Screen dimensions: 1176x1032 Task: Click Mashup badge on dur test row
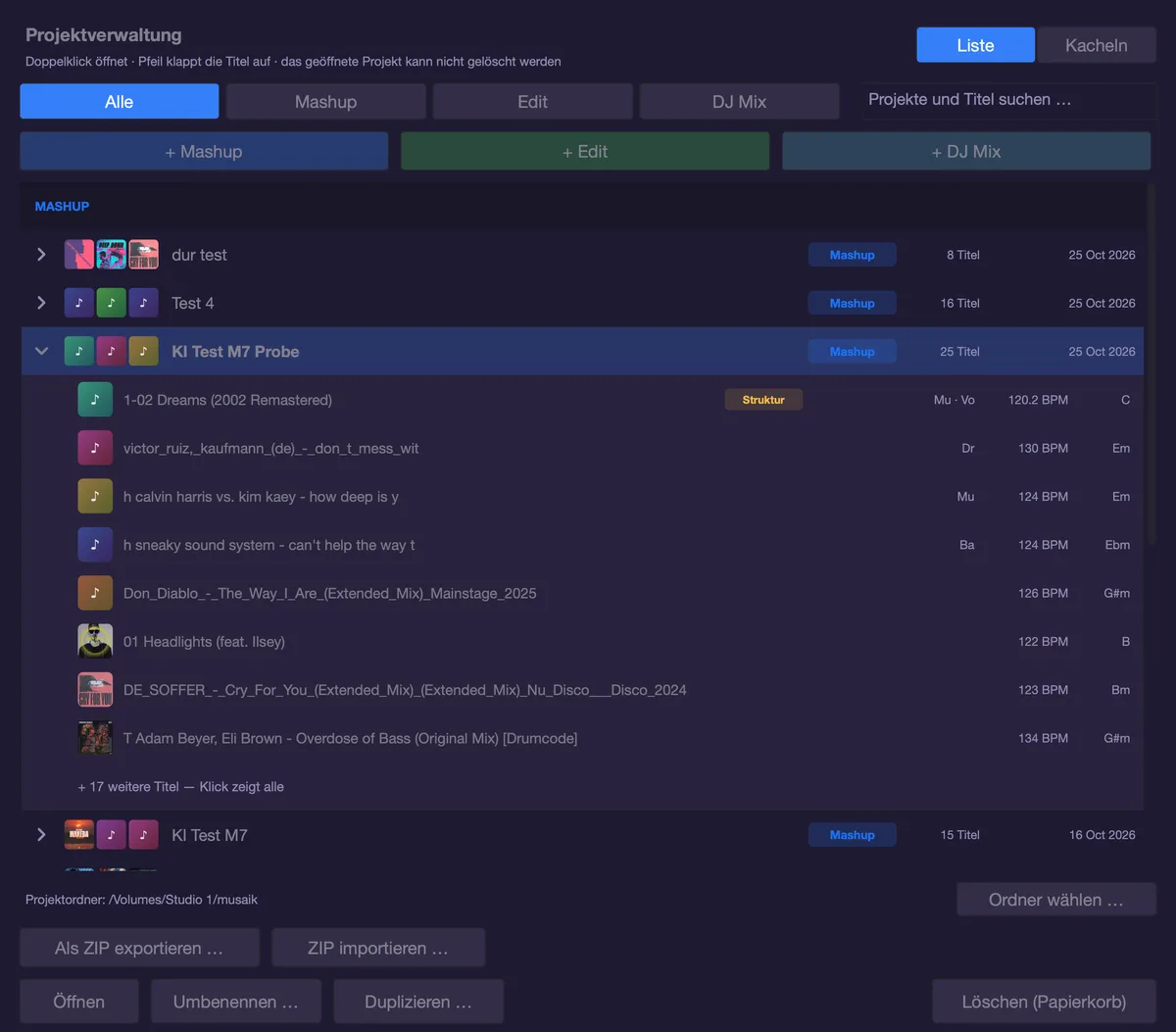(x=852, y=255)
